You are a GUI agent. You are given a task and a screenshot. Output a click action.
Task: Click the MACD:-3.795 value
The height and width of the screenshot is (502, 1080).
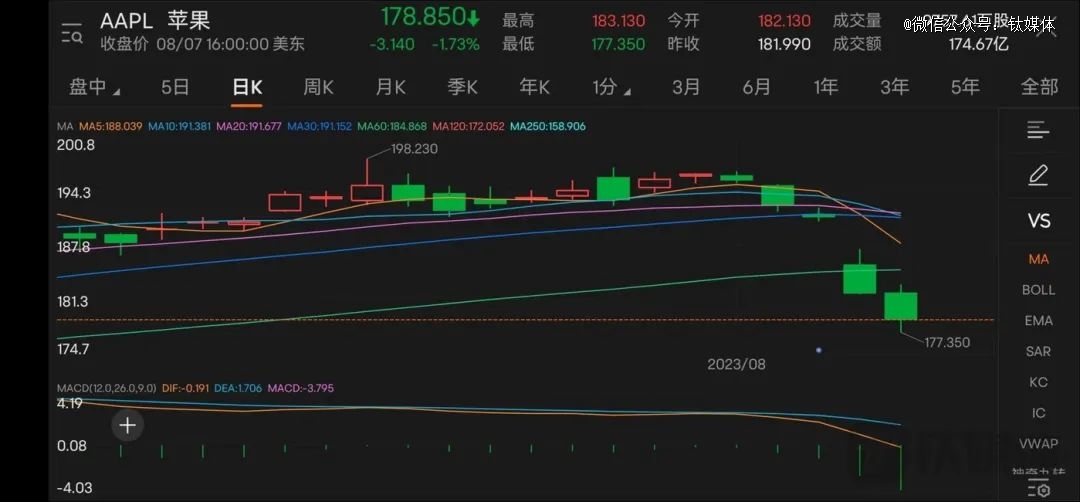coord(300,388)
